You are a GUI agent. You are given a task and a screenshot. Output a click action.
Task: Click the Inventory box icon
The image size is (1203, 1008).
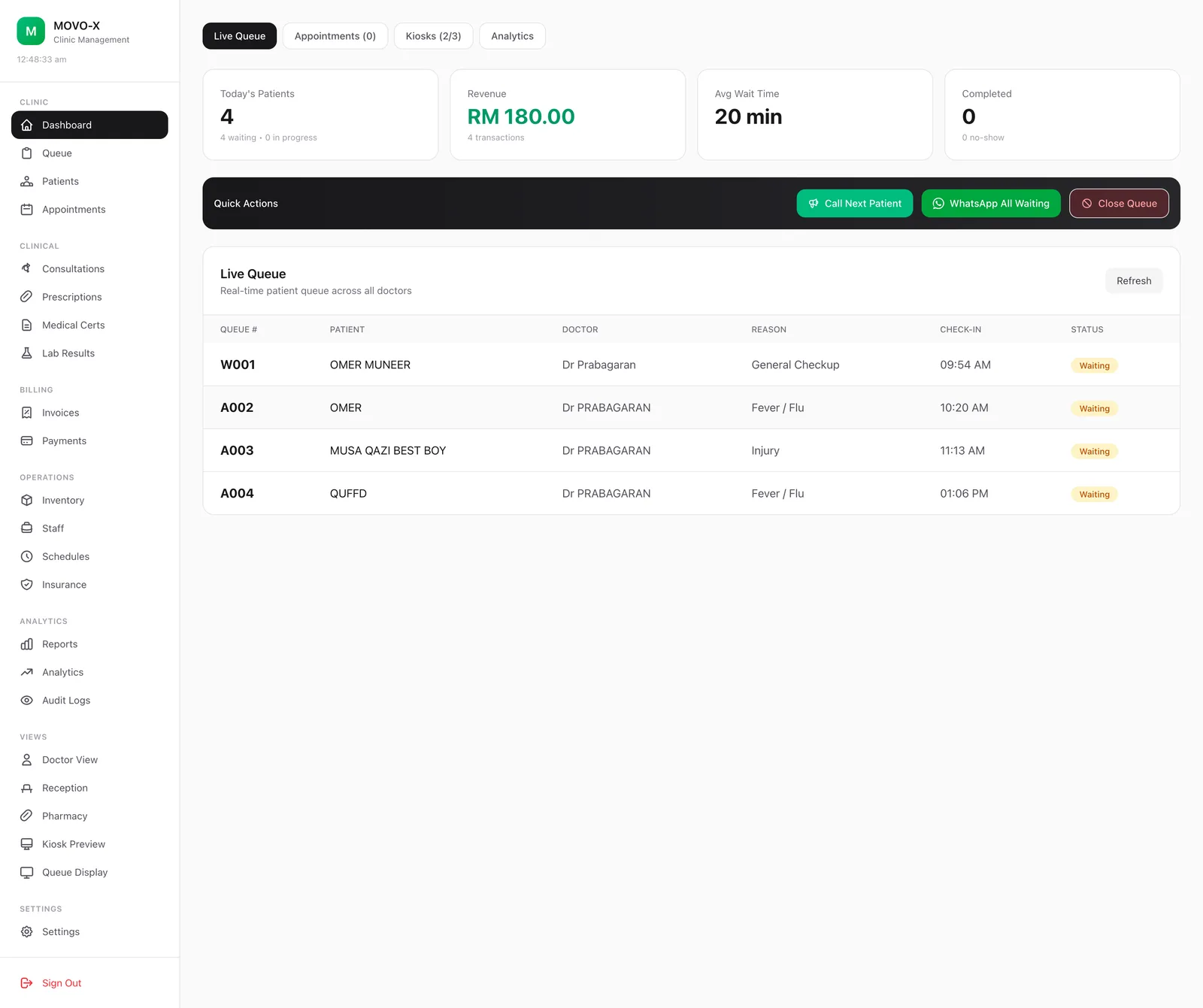pyautogui.click(x=27, y=501)
